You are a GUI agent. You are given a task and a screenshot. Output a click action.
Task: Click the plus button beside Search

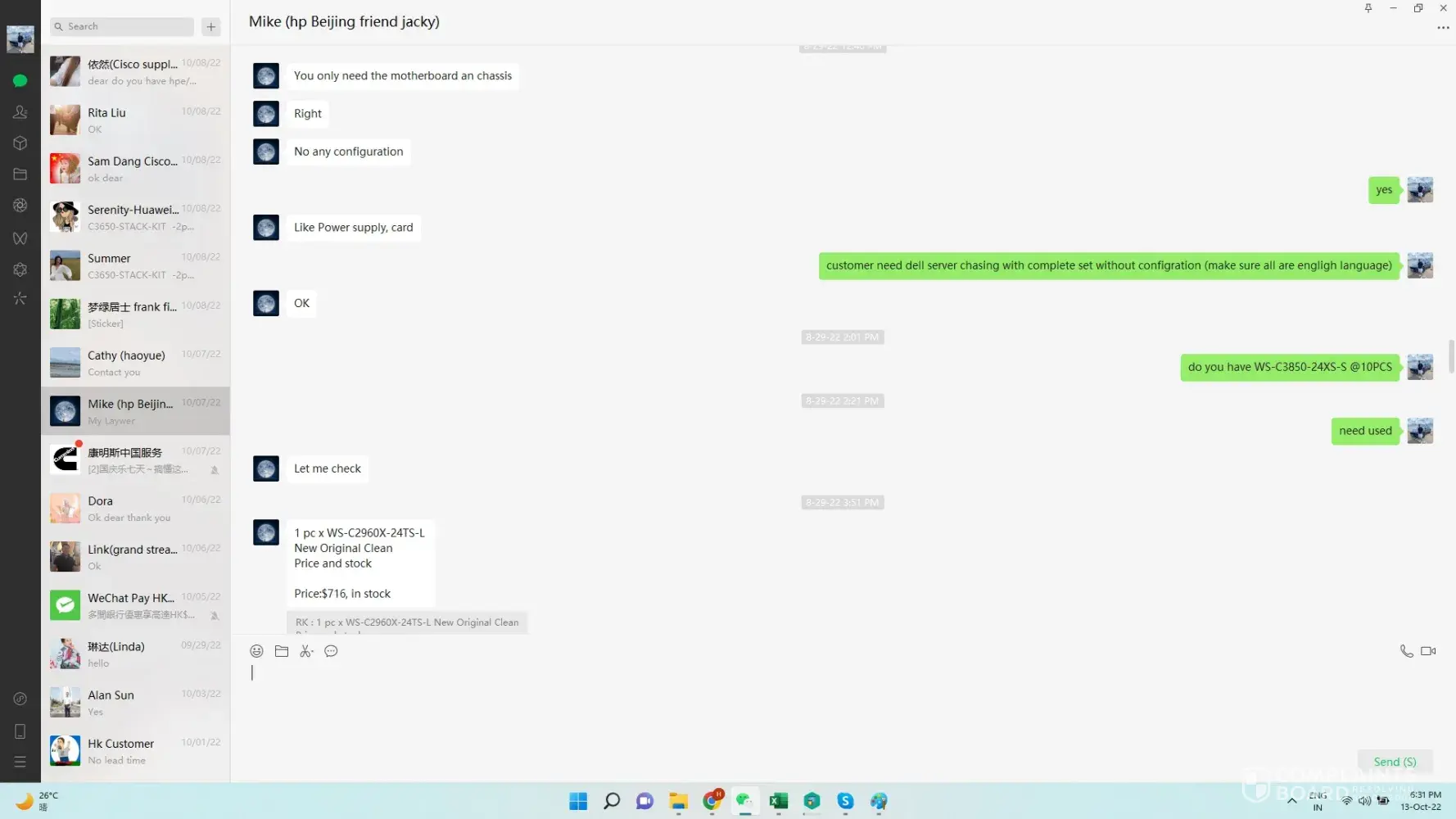[211, 27]
